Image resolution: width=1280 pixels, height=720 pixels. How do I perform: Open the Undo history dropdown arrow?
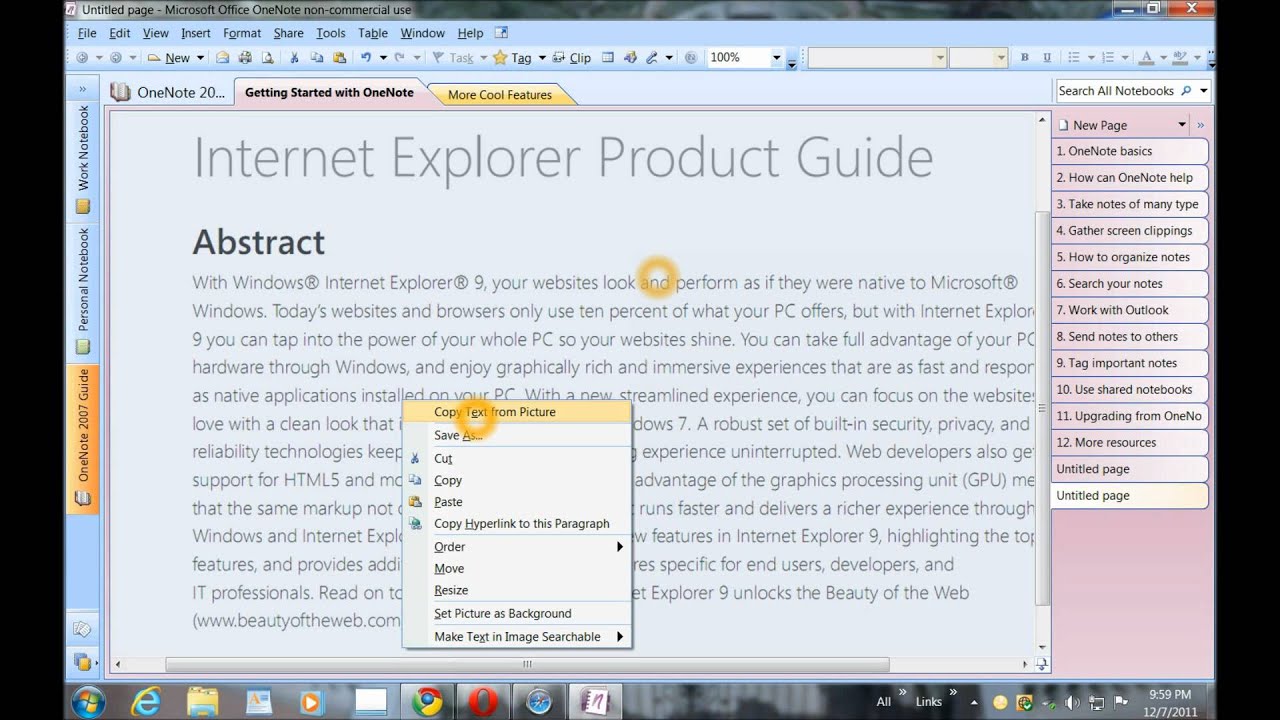pos(383,58)
